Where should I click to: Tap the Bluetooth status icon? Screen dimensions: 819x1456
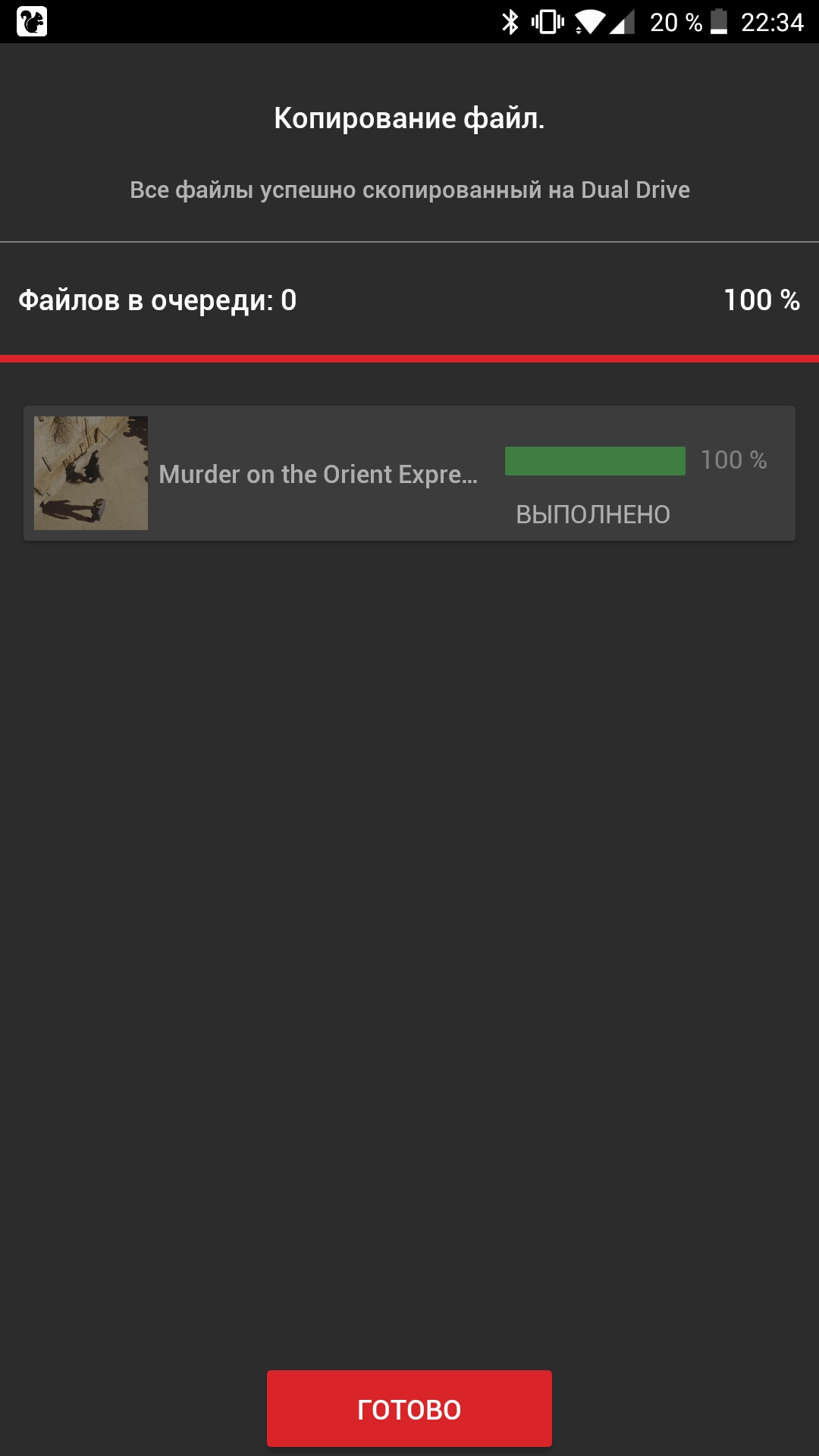point(510,22)
